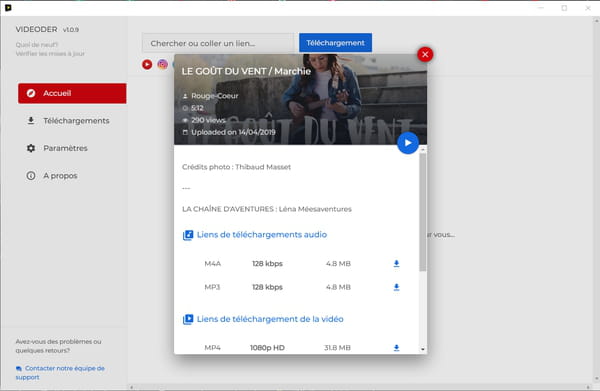Focus the search or paste link field
This screenshot has width=600, height=391.
219,43
